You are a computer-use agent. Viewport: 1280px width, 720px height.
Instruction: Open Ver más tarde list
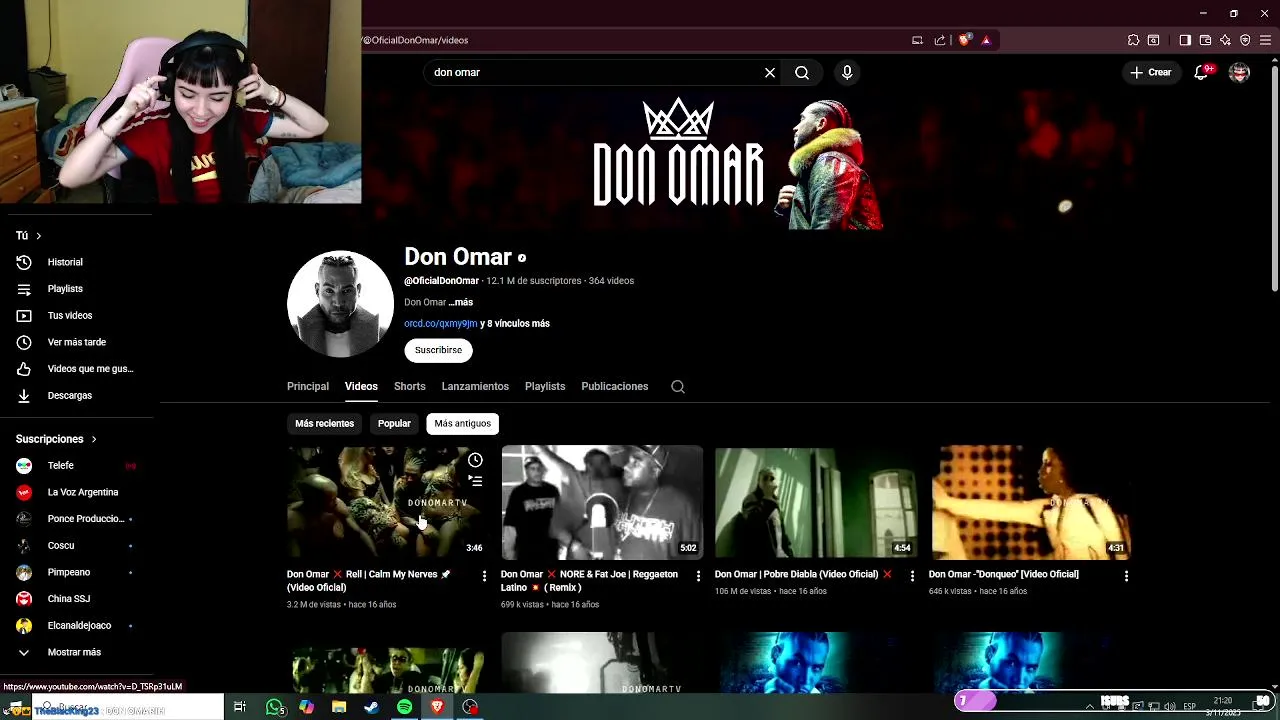77,342
